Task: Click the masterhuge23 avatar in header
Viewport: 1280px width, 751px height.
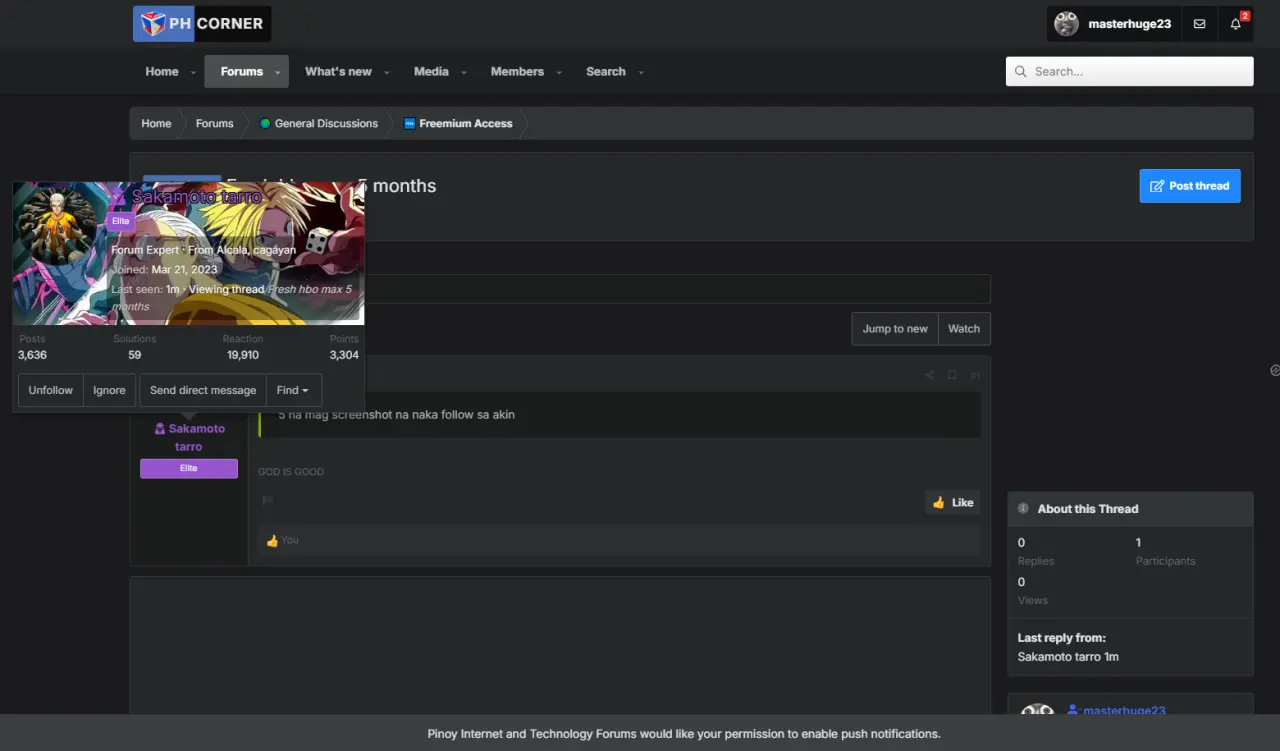Action: (x=1066, y=24)
